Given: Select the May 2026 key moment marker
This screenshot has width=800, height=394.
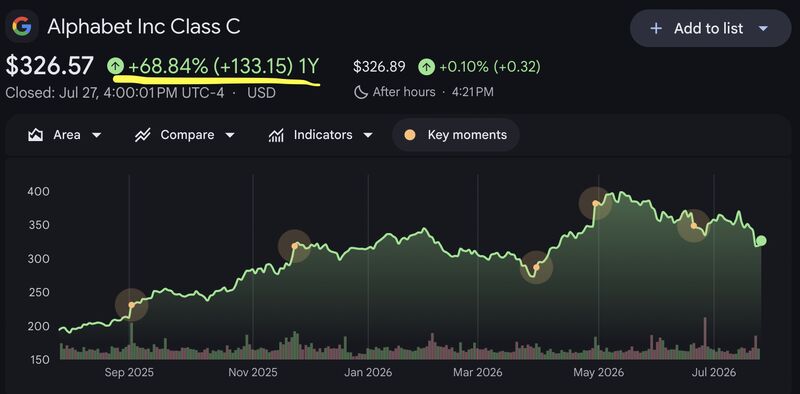Looking at the screenshot, I should (595, 204).
